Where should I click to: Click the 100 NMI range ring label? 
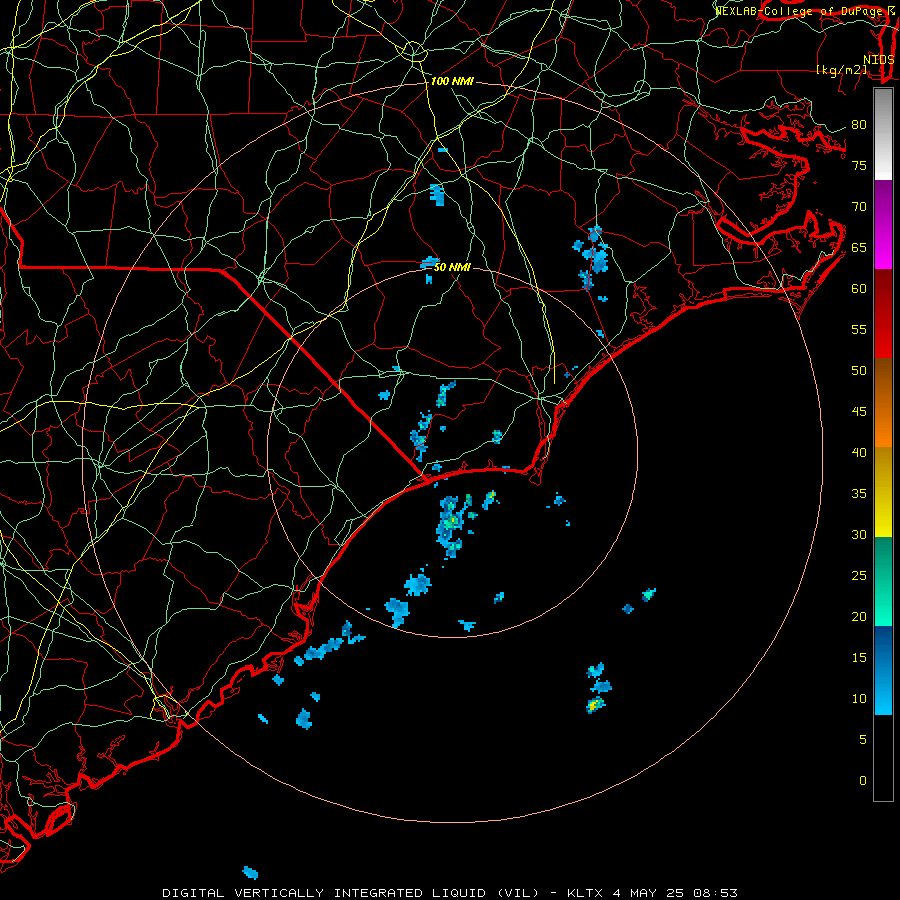click(x=452, y=81)
